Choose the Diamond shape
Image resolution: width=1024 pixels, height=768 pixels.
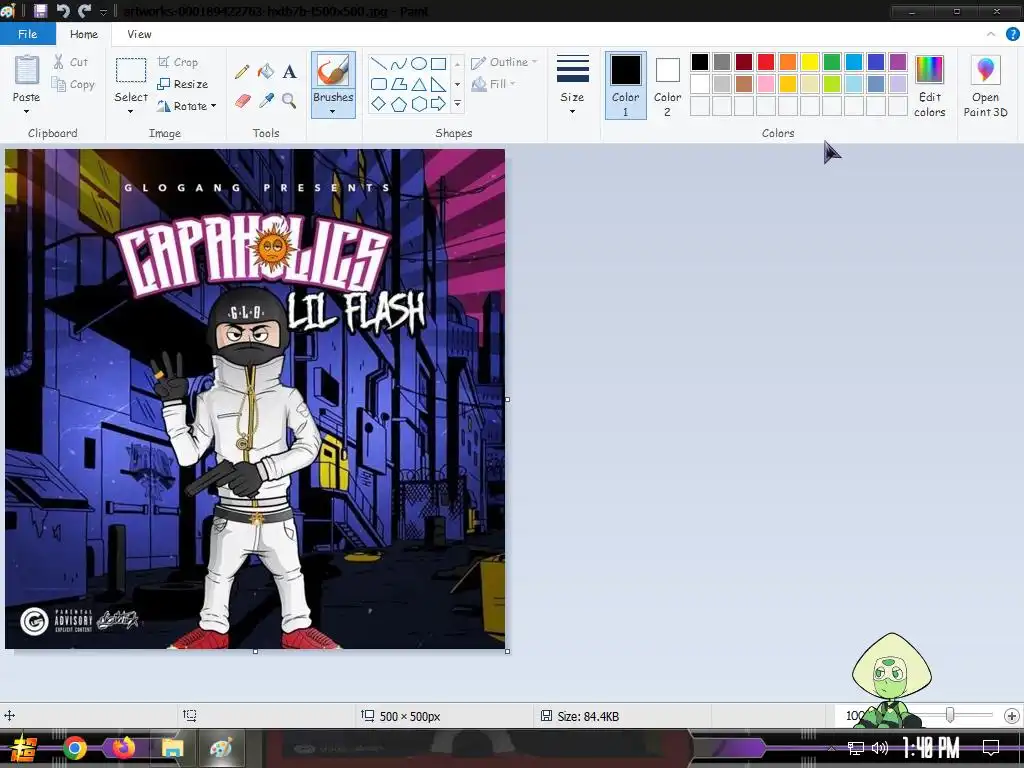point(378,104)
